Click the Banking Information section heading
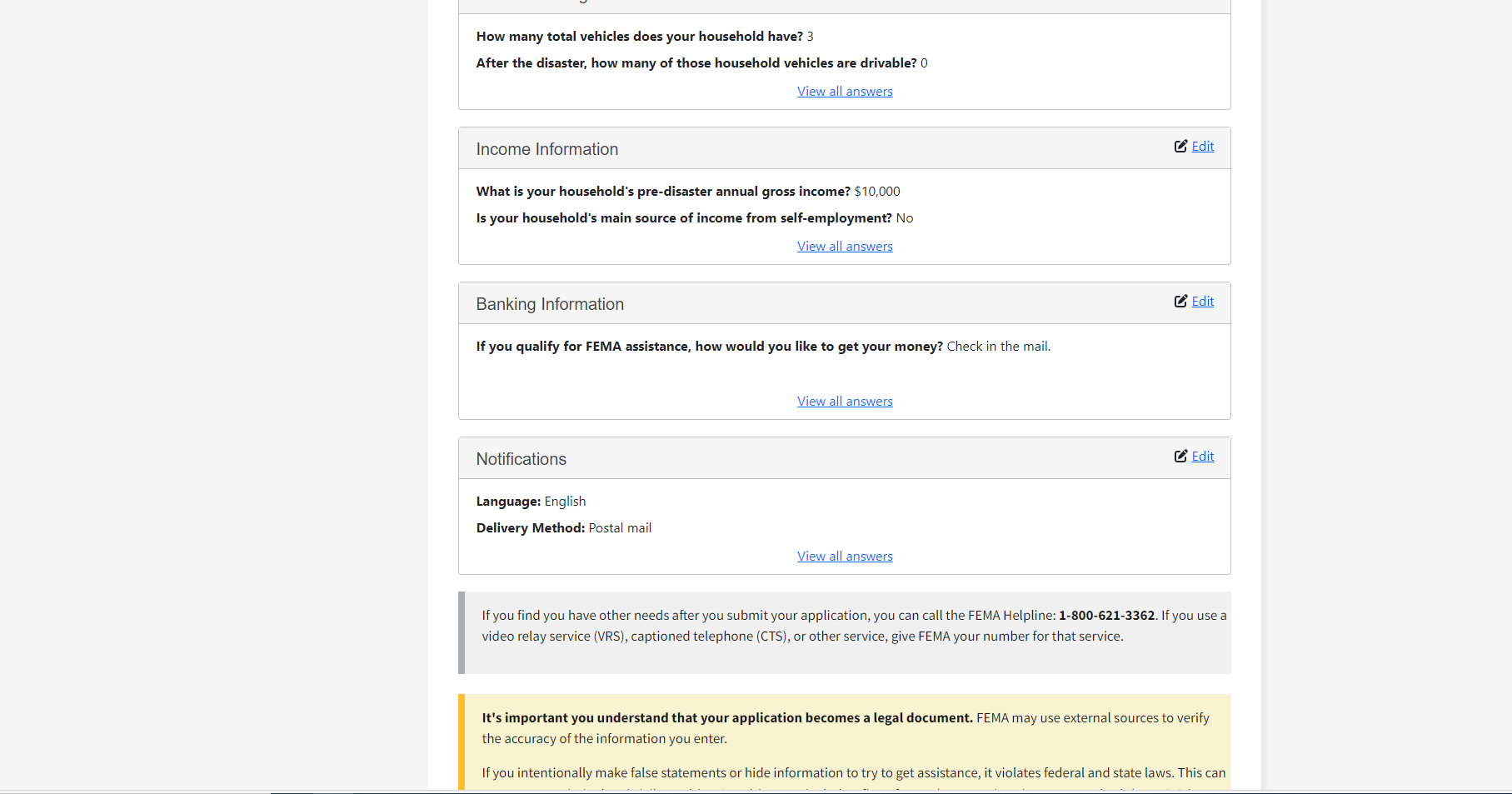Viewport: 1512px width, 794px height. (550, 304)
